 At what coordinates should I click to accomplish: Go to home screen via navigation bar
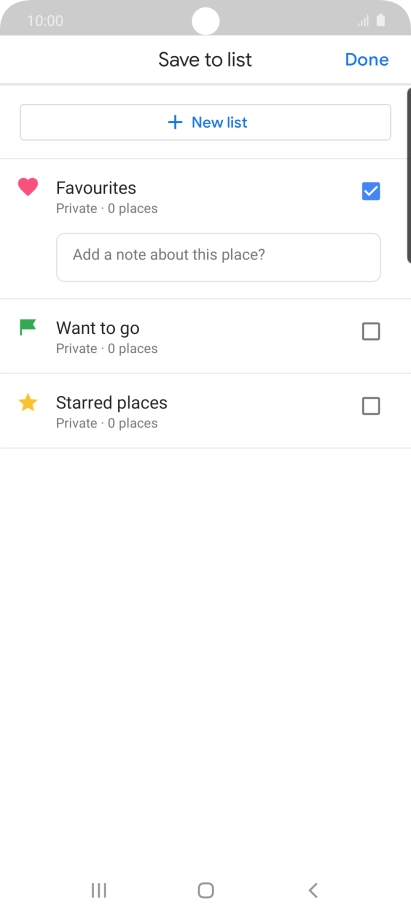[206, 890]
